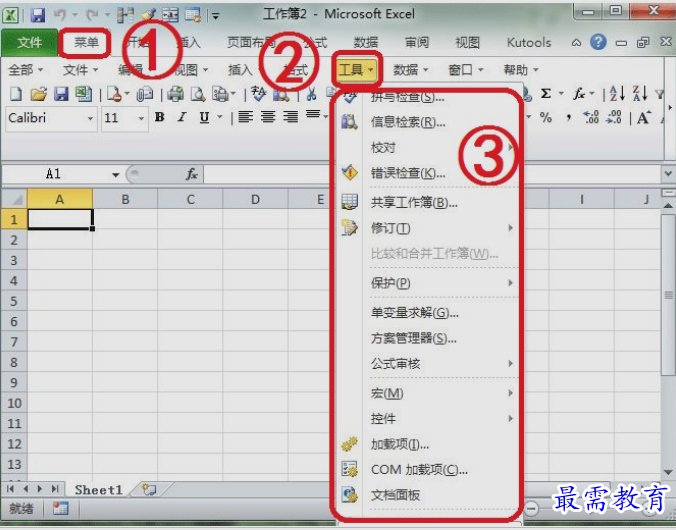Switch to the 视图 ribbon tab
676x530 pixels.
(468, 42)
